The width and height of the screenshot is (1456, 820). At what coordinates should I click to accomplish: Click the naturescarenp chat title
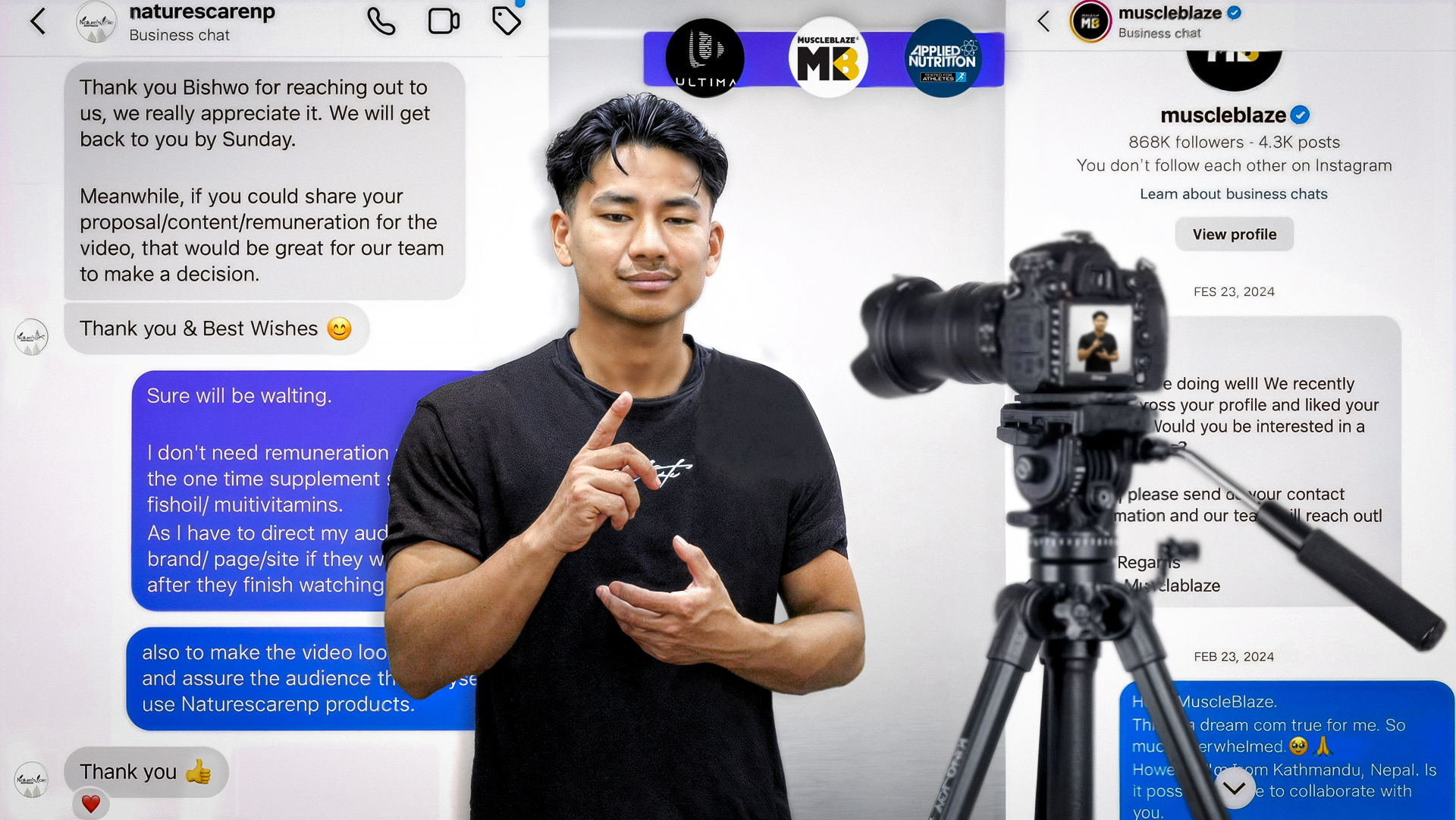click(x=202, y=13)
